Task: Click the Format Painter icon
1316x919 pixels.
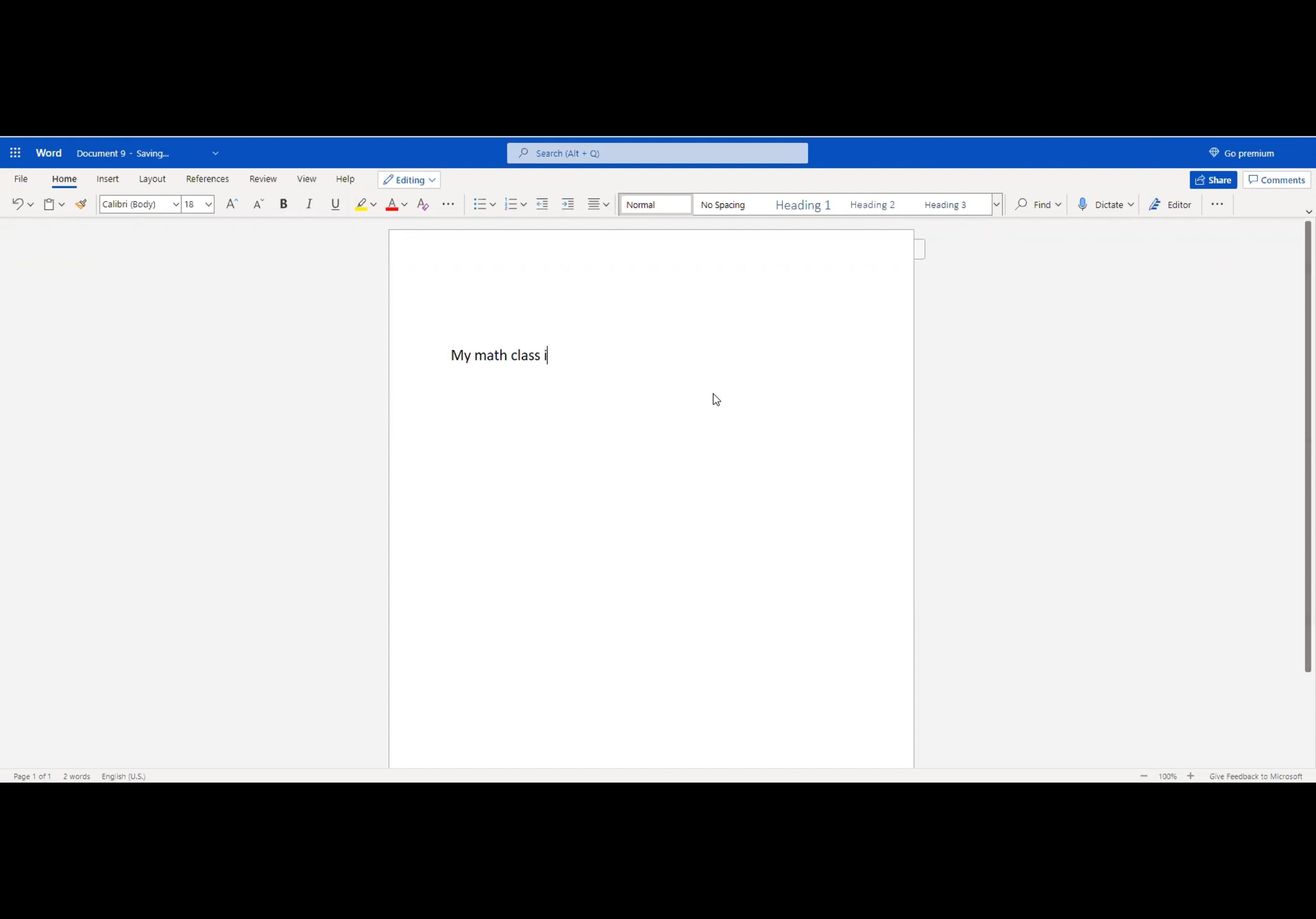Action: click(x=80, y=204)
